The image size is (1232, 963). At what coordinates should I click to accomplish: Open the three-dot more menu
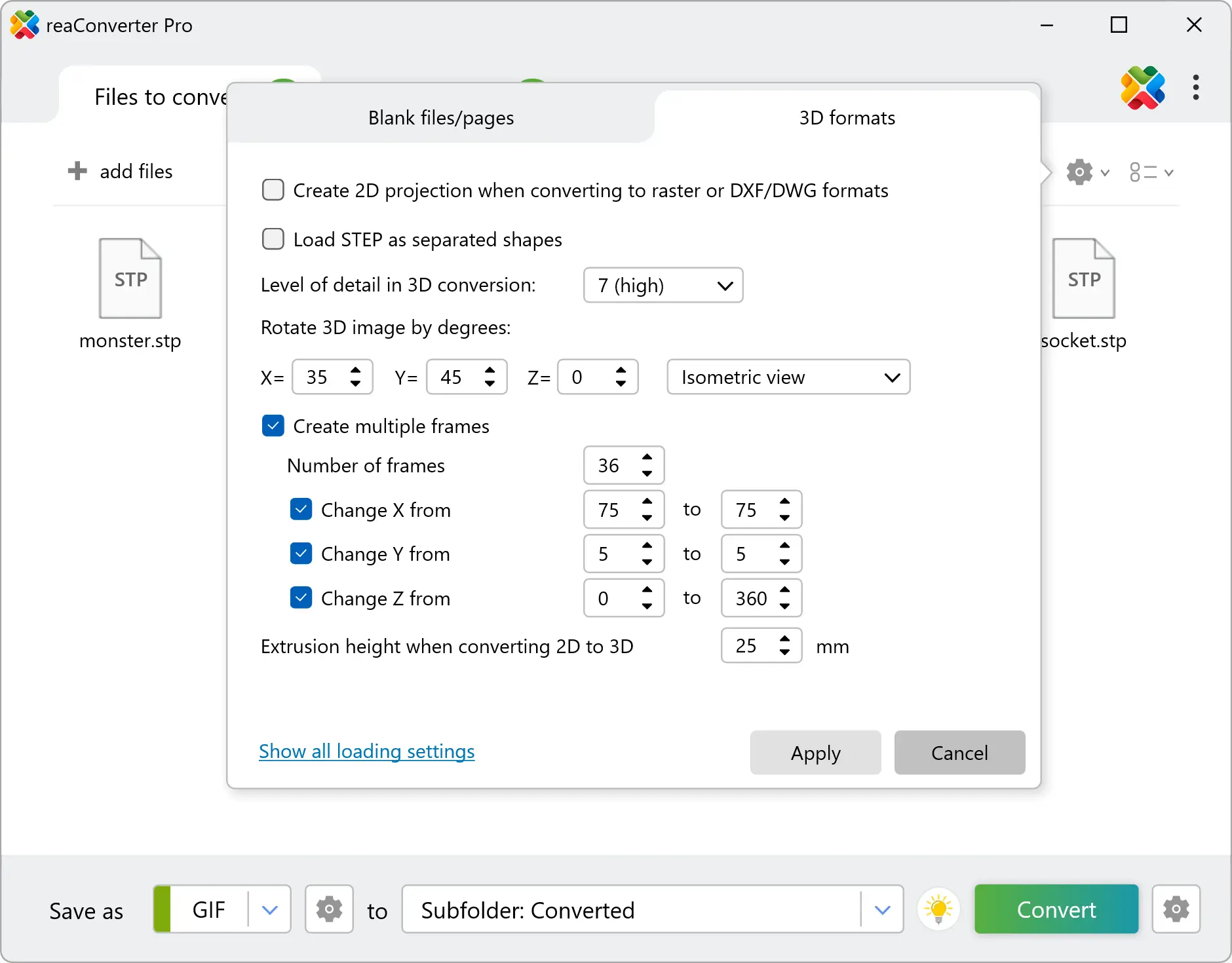tap(1196, 87)
